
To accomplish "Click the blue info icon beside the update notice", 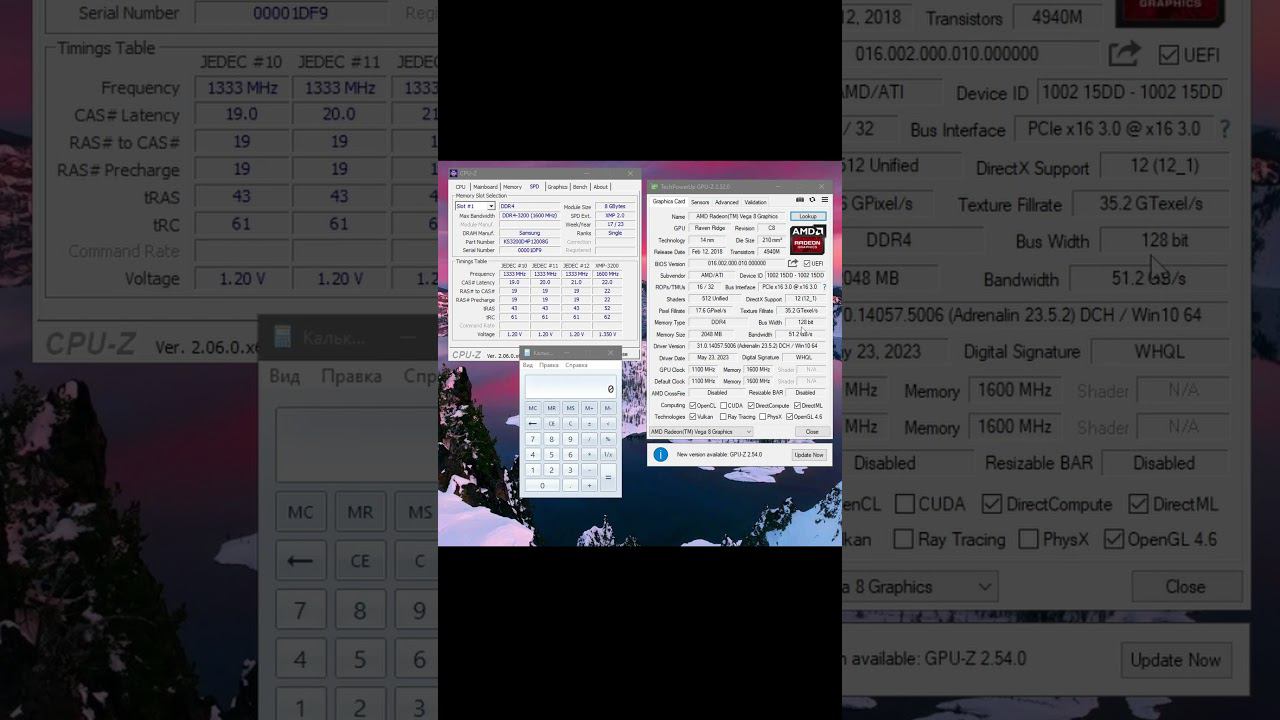I will coord(660,455).
